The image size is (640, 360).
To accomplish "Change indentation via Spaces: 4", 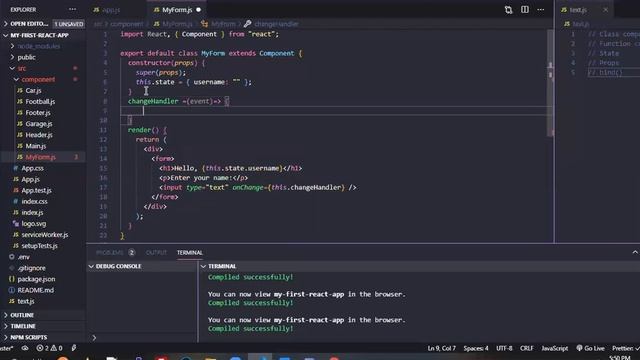I will pos(476,348).
